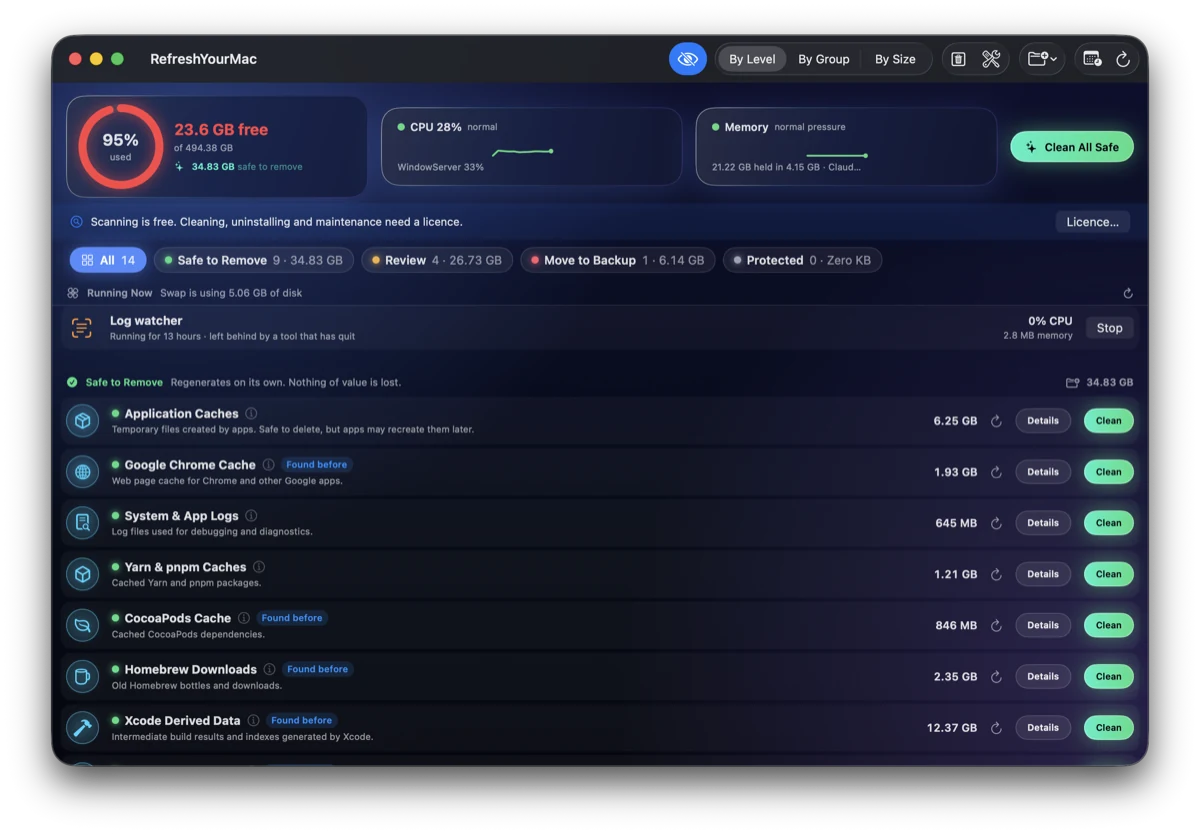Rescan Application Caches size
Image resolution: width=1200 pixels, height=834 pixels.
coord(996,421)
